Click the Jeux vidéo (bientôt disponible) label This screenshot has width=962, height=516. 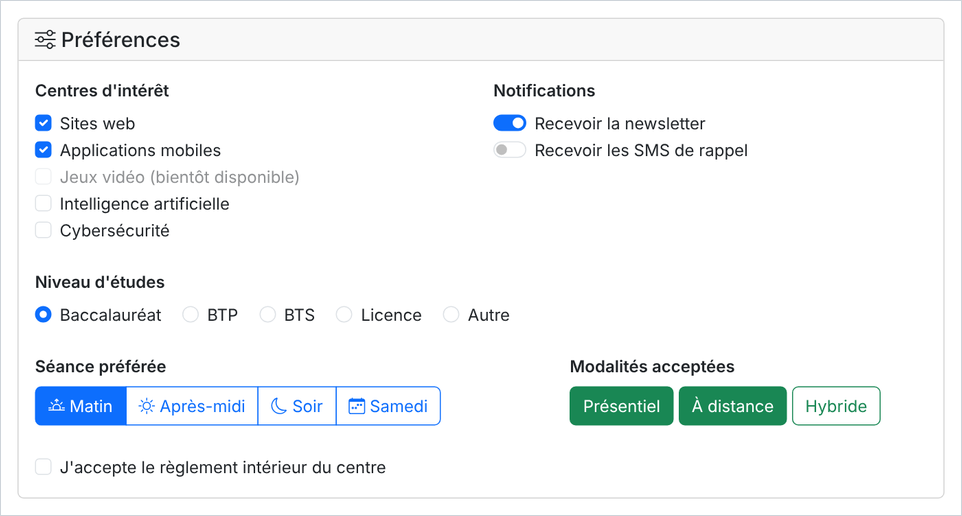tap(180, 177)
